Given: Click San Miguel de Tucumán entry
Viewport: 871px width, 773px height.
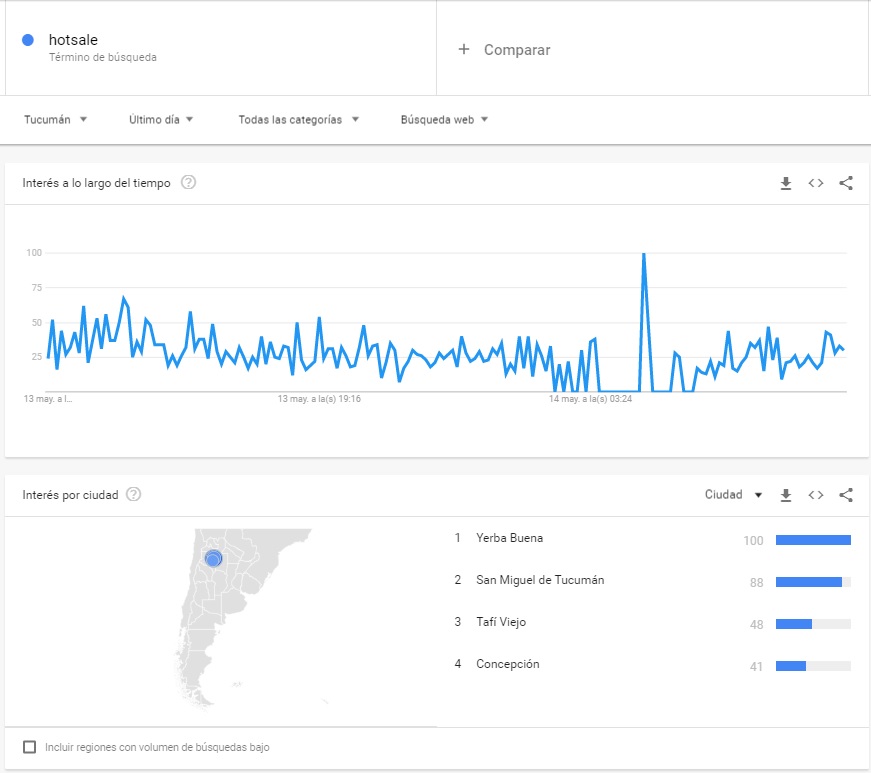Looking at the screenshot, I should point(540,580).
